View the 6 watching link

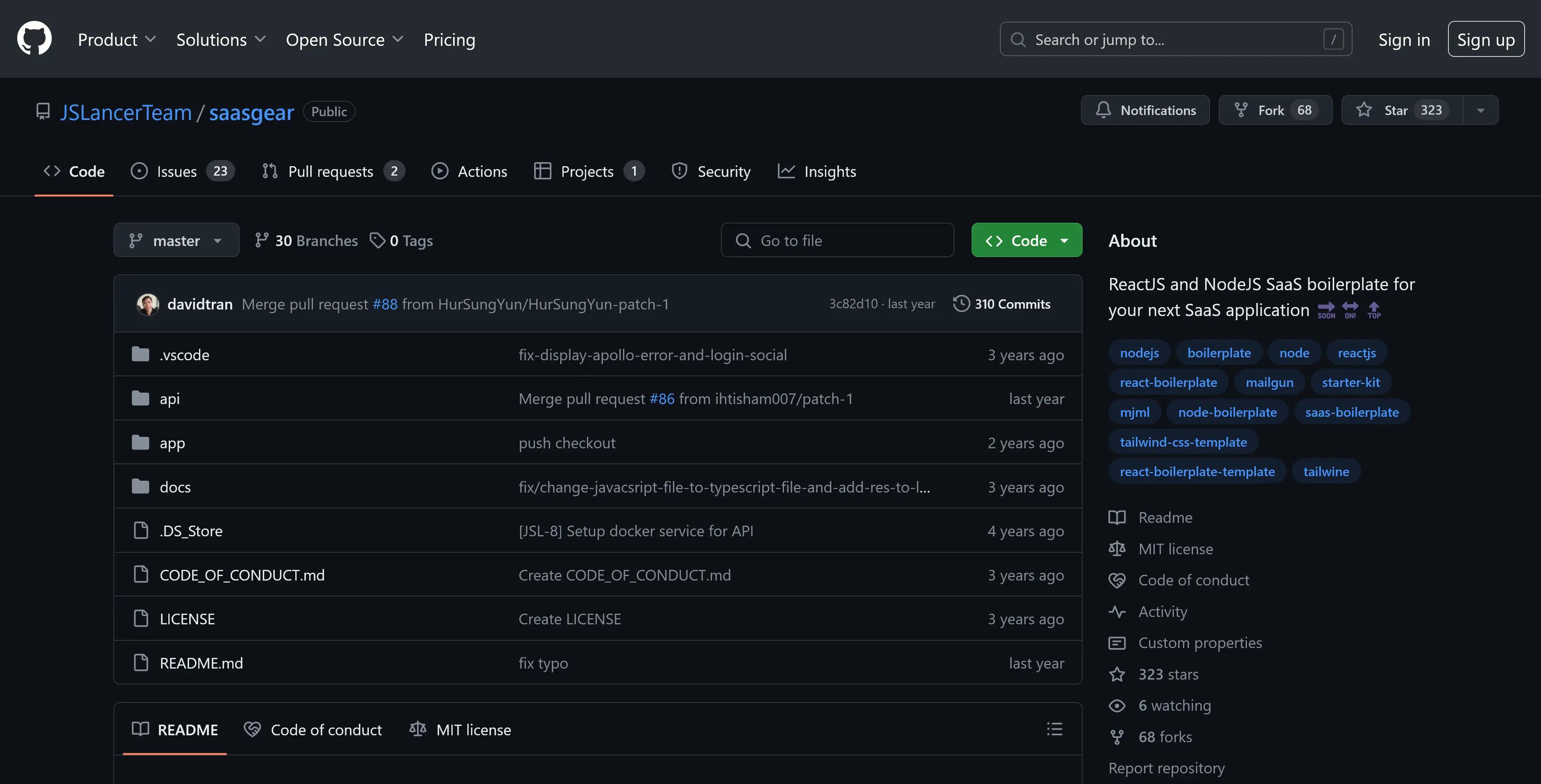coord(1159,706)
